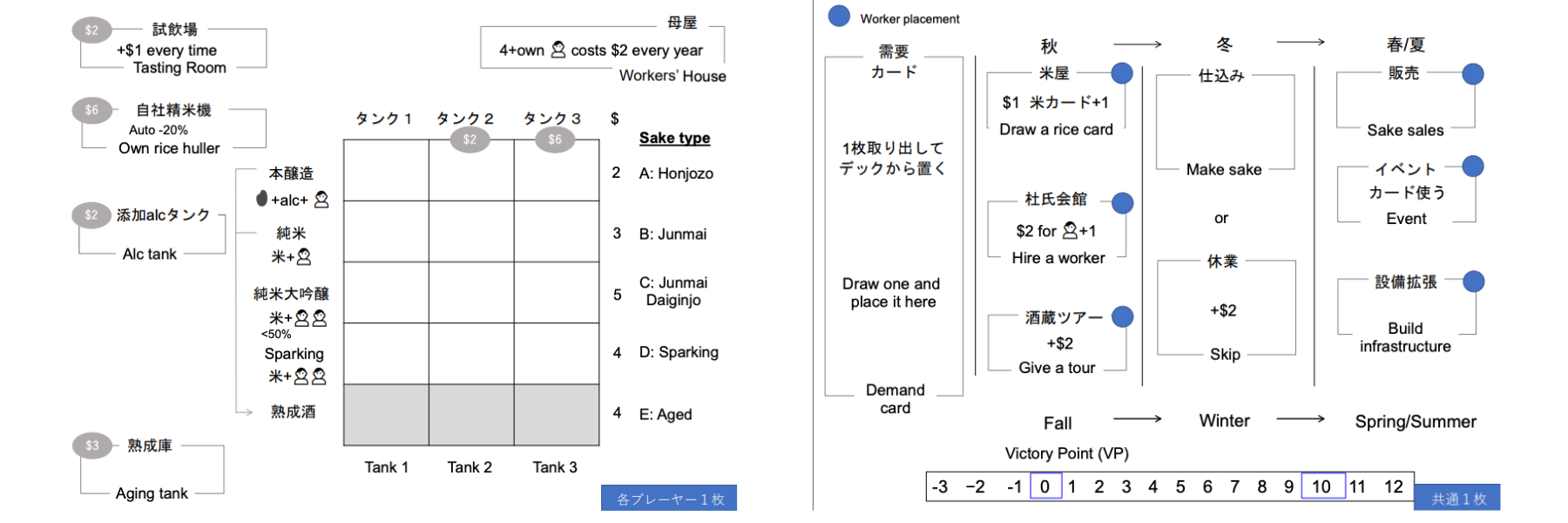
Task: Click the worker icon in Workers' House box
Action: pos(558,51)
